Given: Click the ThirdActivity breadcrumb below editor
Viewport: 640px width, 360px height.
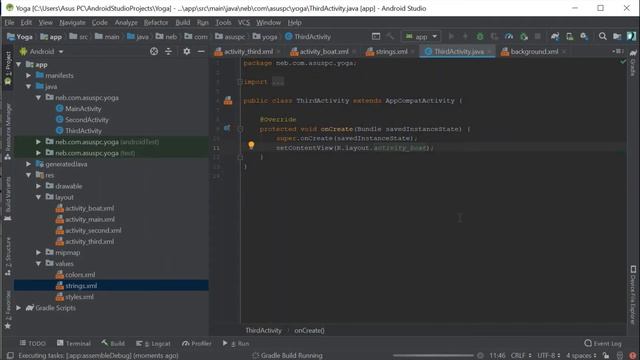Looking at the screenshot, I should click(x=263, y=331).
